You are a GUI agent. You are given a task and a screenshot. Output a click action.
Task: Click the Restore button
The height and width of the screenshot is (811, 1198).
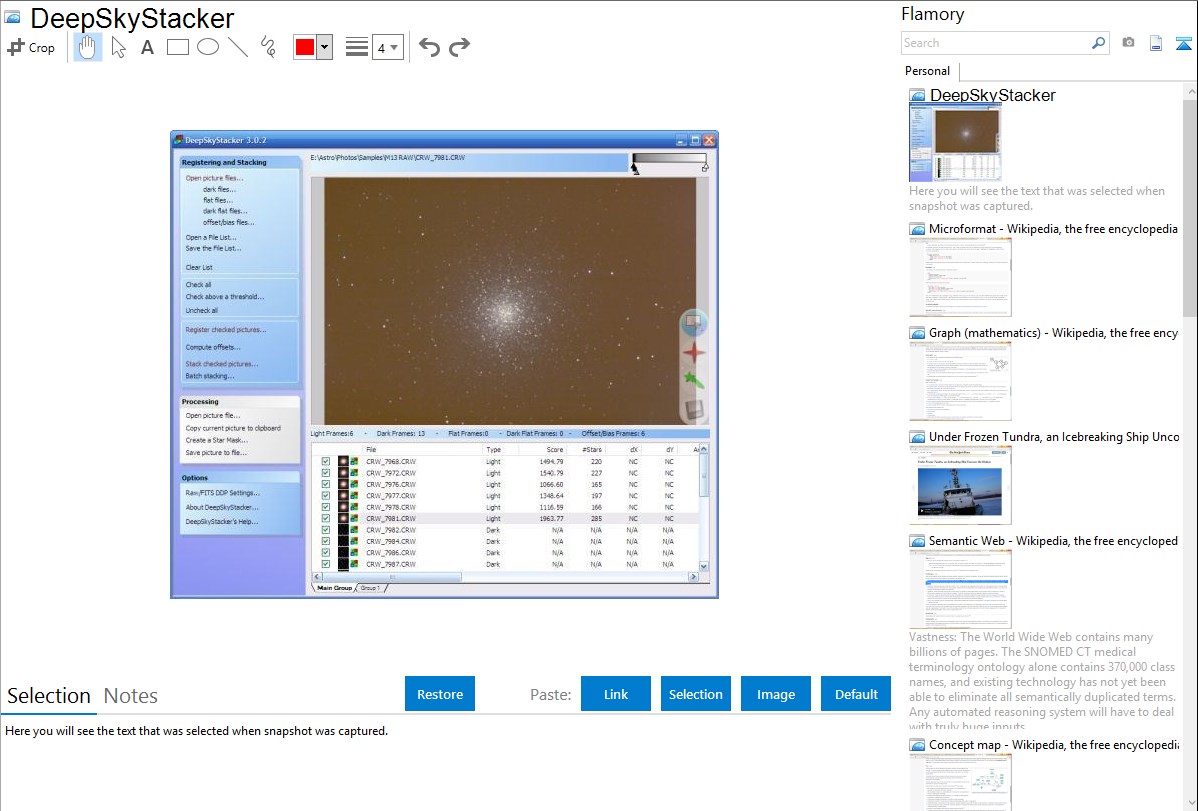click(x=440, y=694)
